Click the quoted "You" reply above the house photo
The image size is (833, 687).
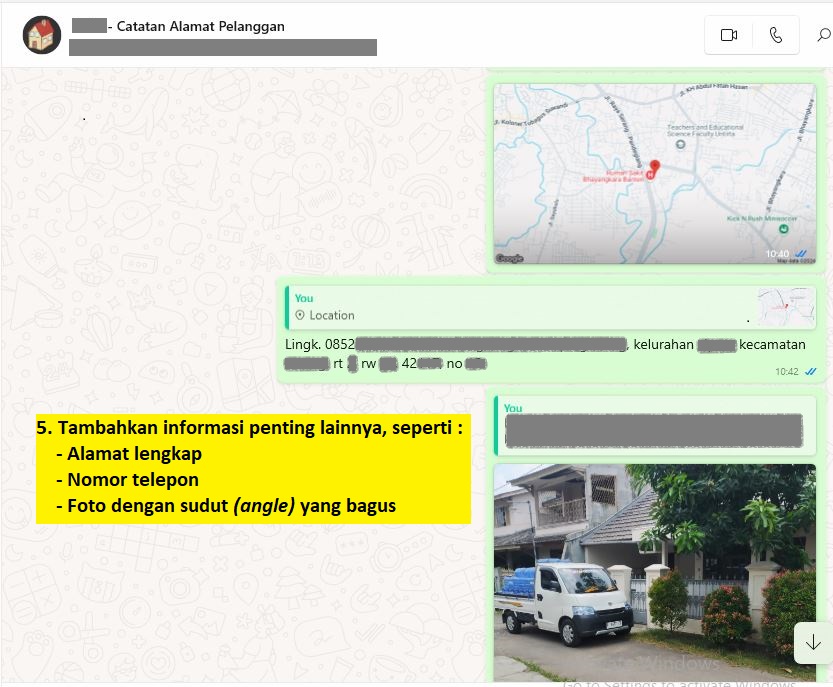(654, 426)
